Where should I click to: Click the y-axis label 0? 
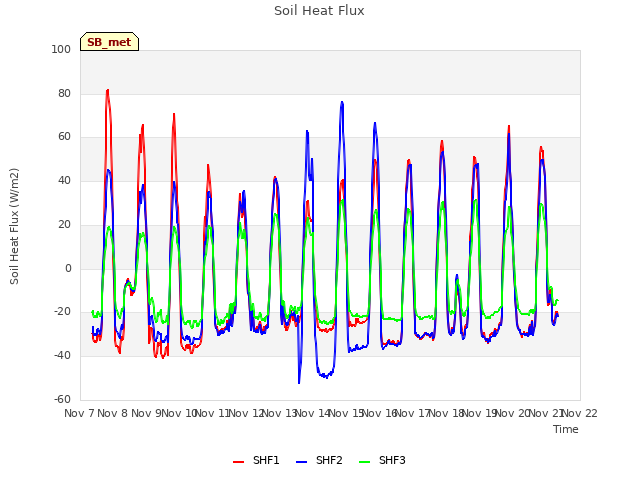click(68, 268)
